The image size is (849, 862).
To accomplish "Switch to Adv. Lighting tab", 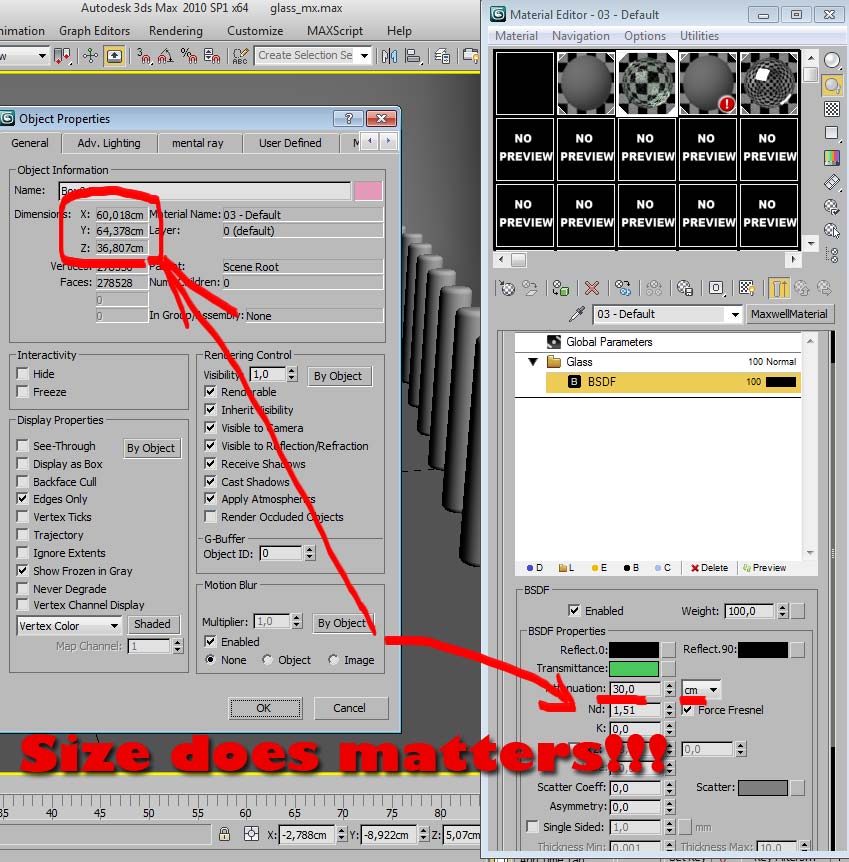I will [109, 143].
